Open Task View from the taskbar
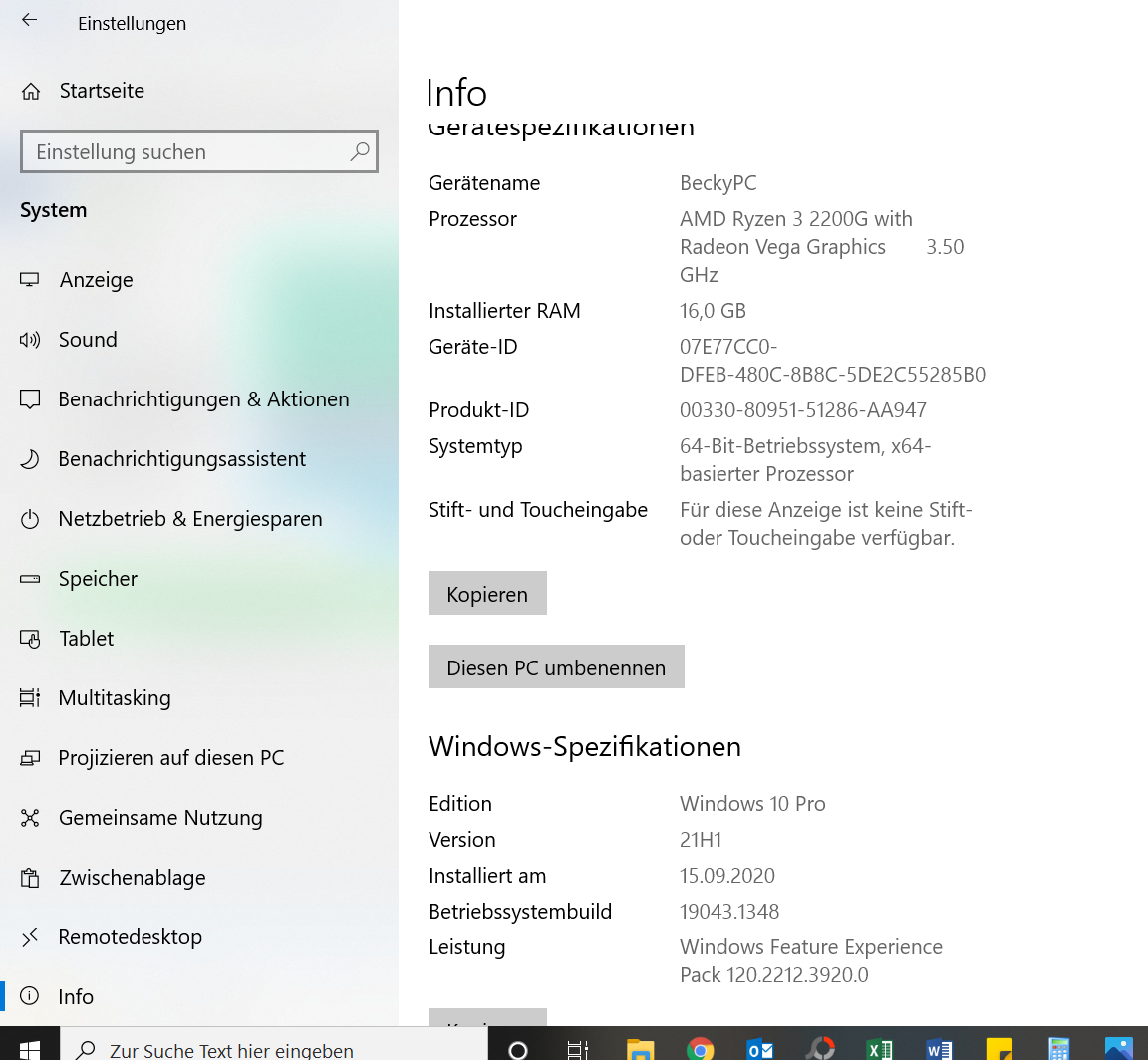This screenshot has width=1148, height=1060. (578, 1048)
